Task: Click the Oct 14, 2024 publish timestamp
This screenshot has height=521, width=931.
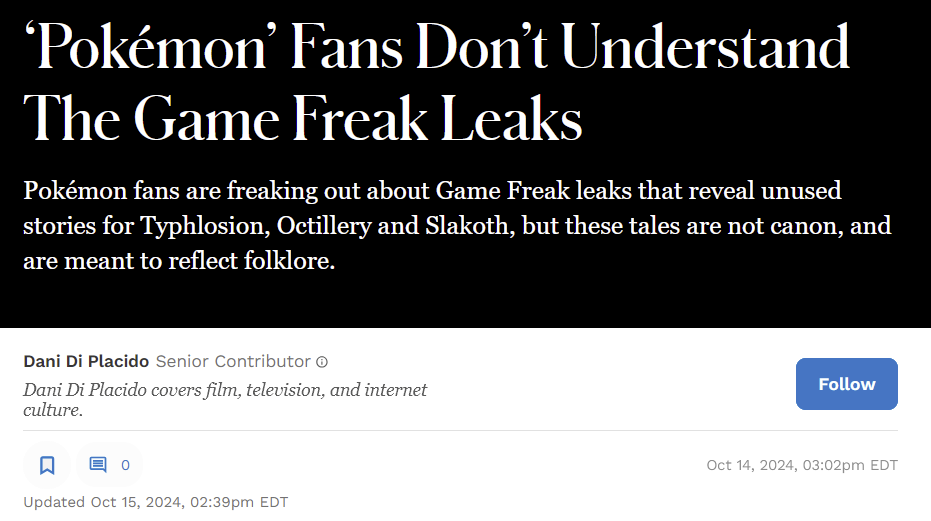Action: coord(802,465)
